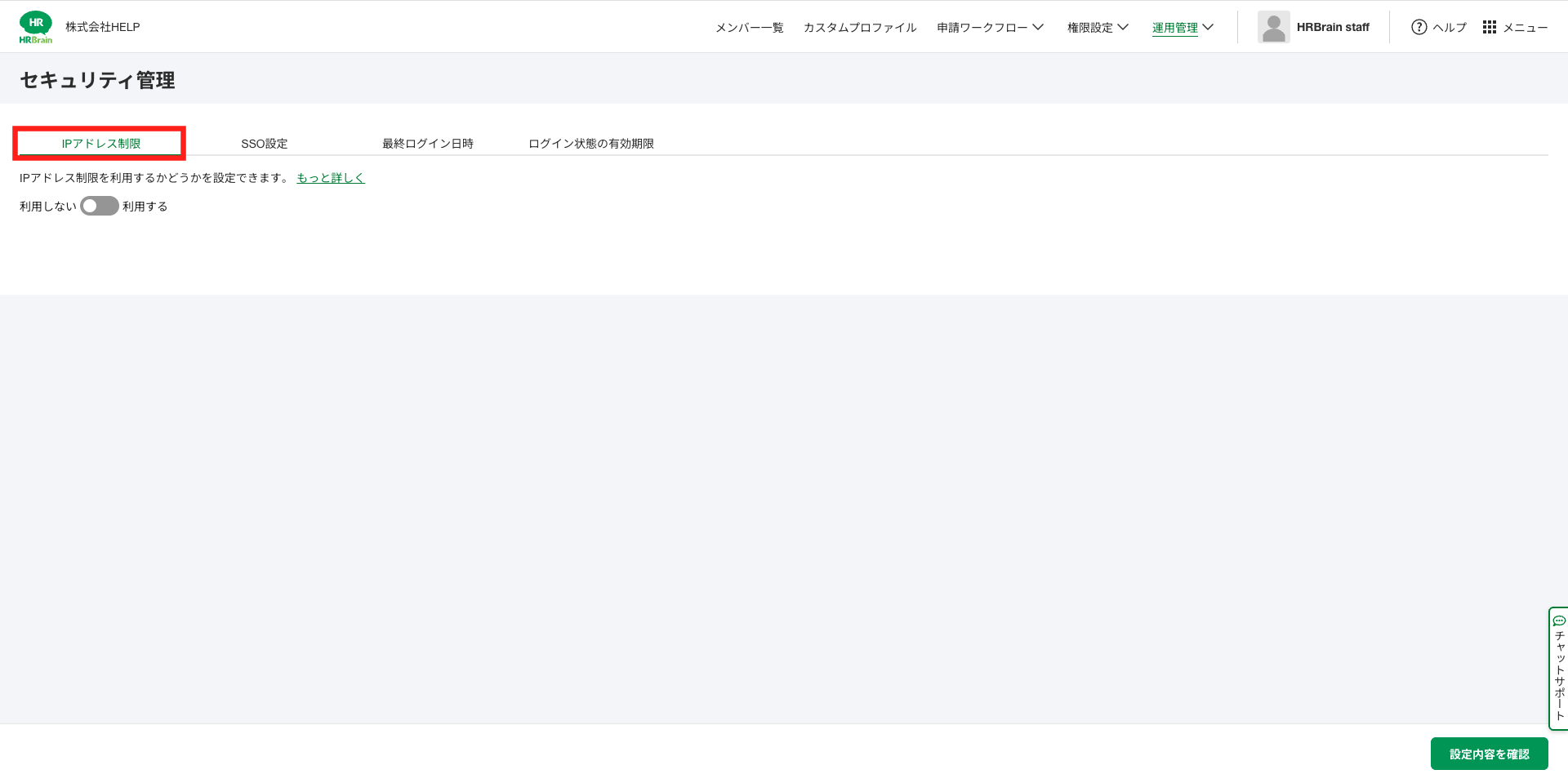Click the メニュー text label
The image size is (1568, 783).
[1526, 27]
